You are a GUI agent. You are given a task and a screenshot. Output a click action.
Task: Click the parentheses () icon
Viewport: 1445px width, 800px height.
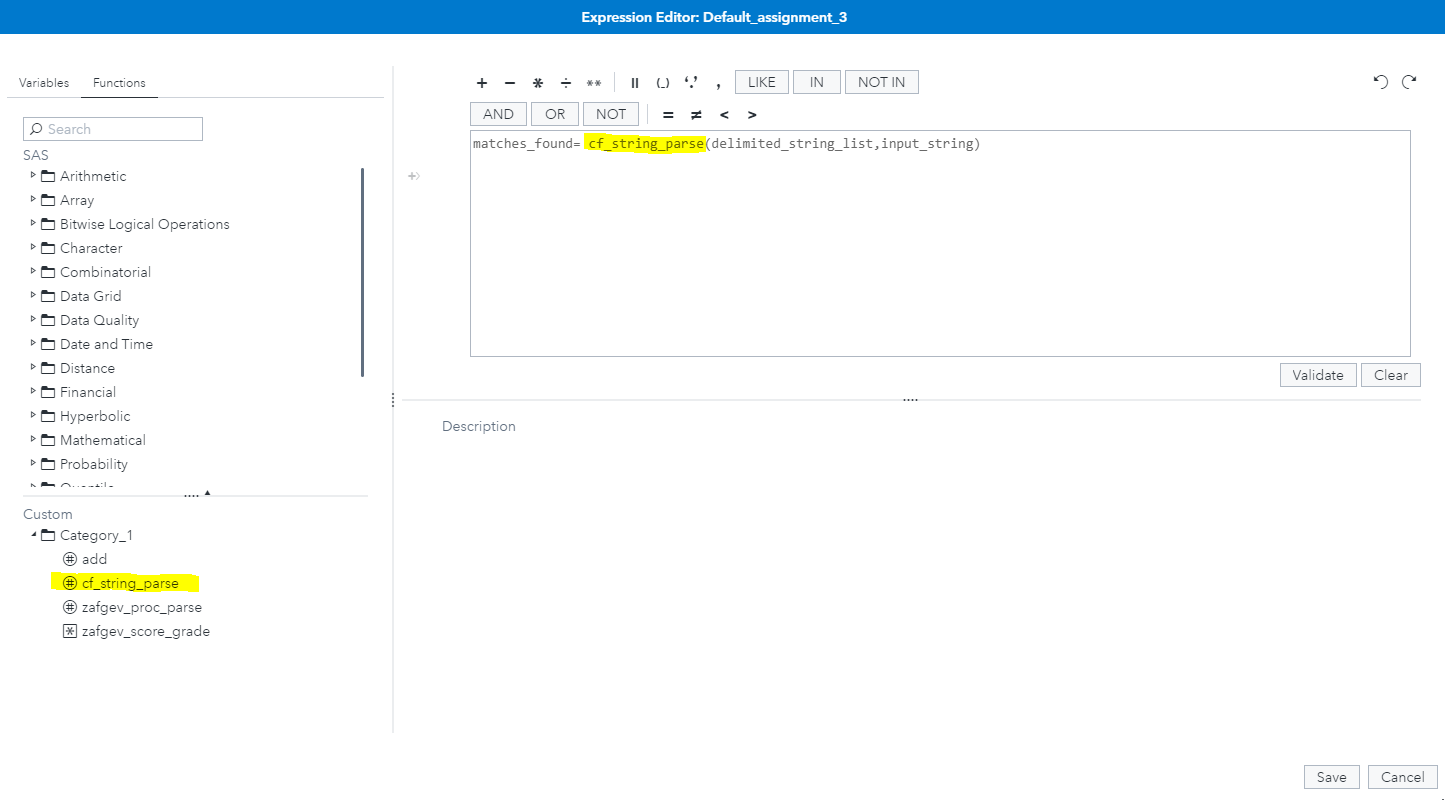point(662,83)
